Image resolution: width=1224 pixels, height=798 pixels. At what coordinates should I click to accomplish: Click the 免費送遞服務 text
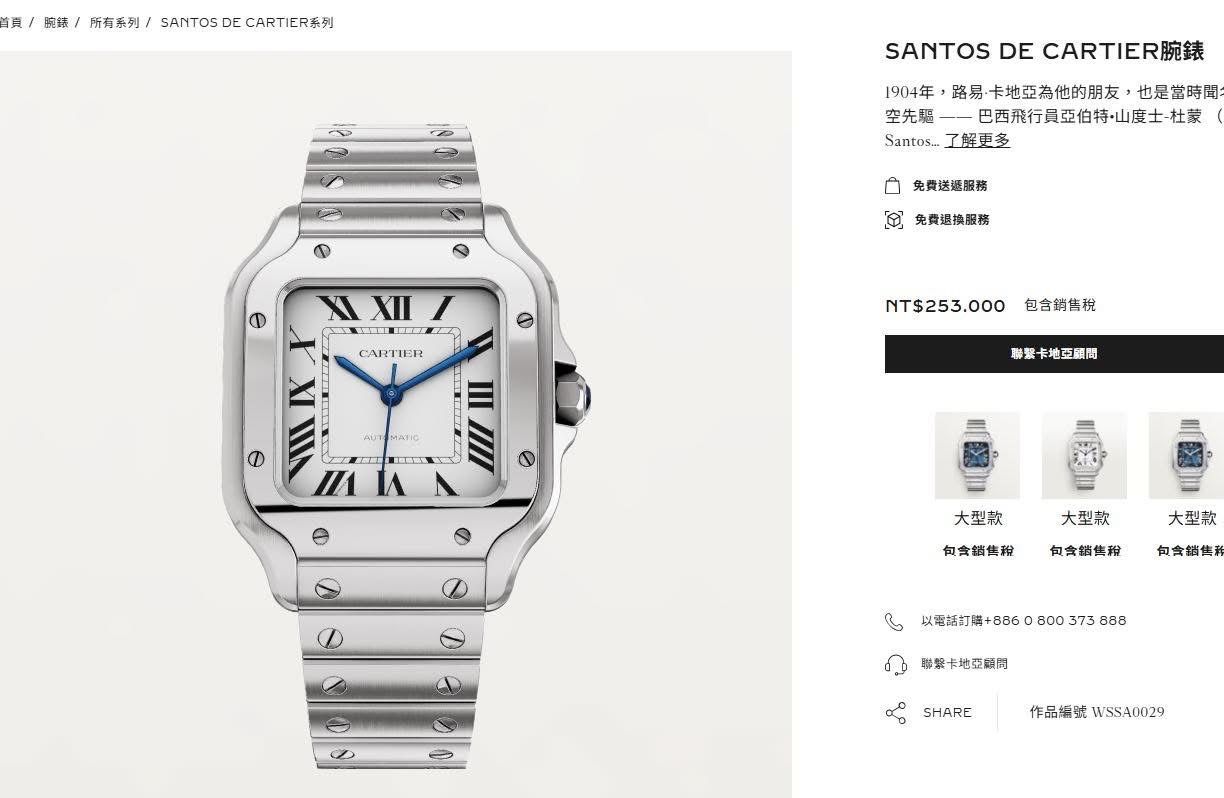(x=950, y=186)
